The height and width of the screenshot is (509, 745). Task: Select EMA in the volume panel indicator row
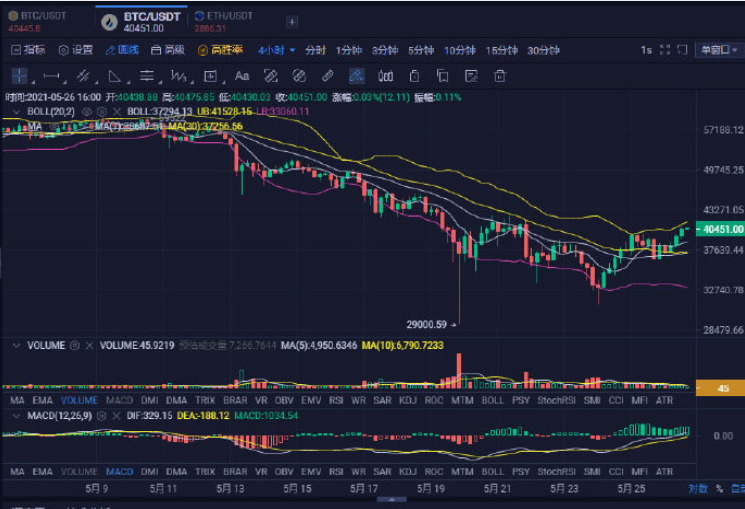coord(42,401)
